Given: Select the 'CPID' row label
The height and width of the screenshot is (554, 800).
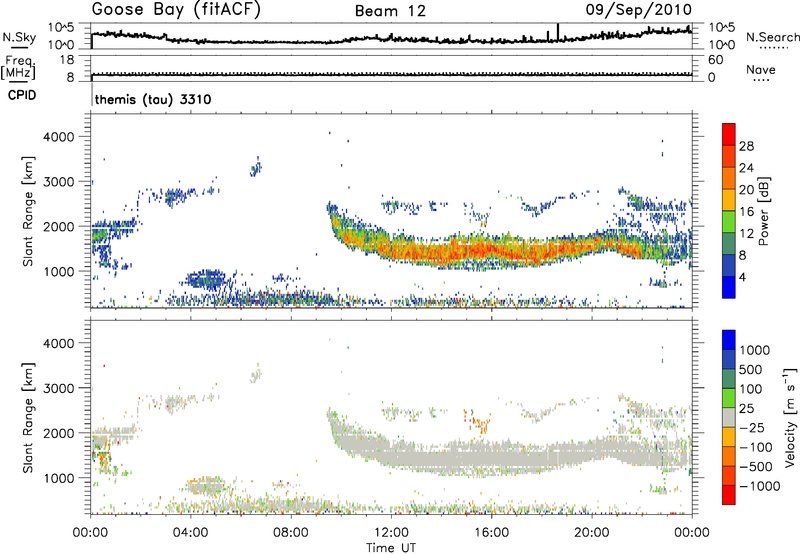Looking at the screenshot, I should (x=22, y=95).
